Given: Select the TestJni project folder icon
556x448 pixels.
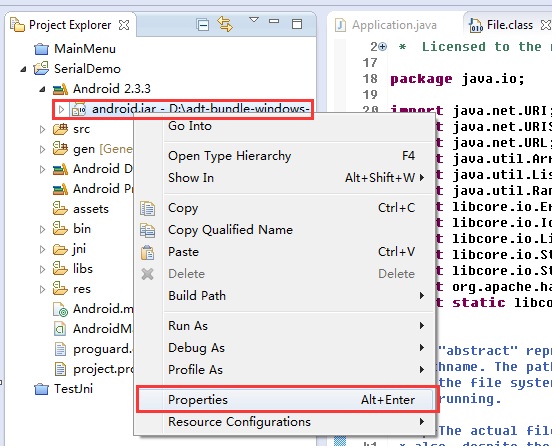Looking at the screenshot, I should click(41, 389).
